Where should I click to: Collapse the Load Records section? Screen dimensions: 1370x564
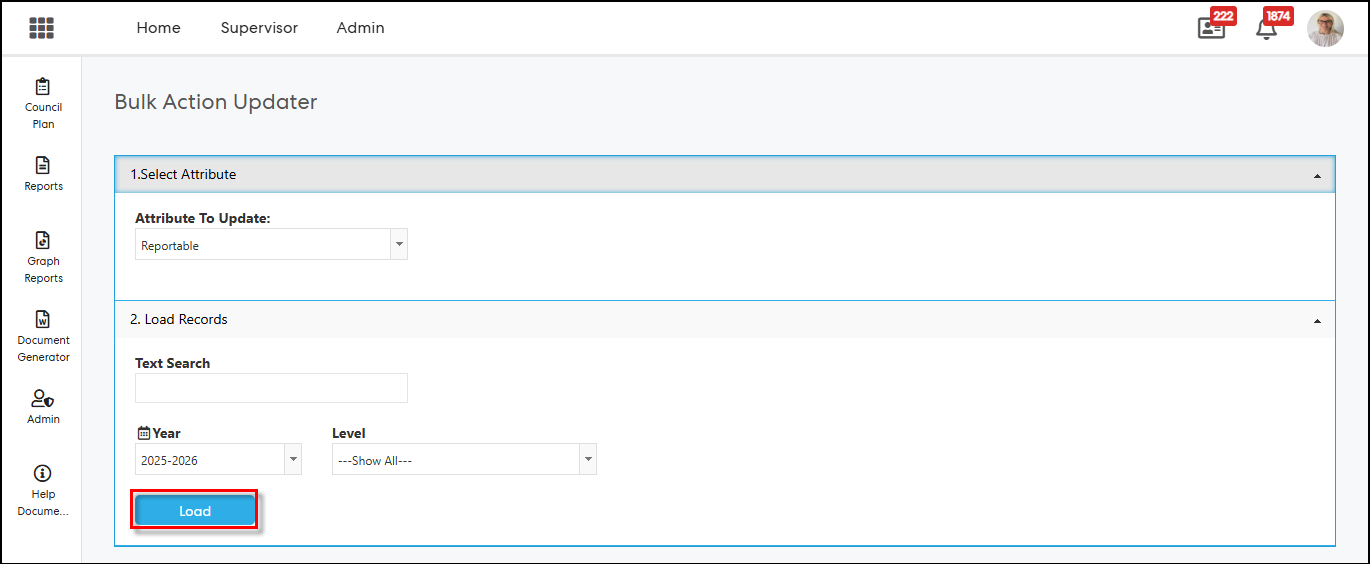coord(1317,320)
